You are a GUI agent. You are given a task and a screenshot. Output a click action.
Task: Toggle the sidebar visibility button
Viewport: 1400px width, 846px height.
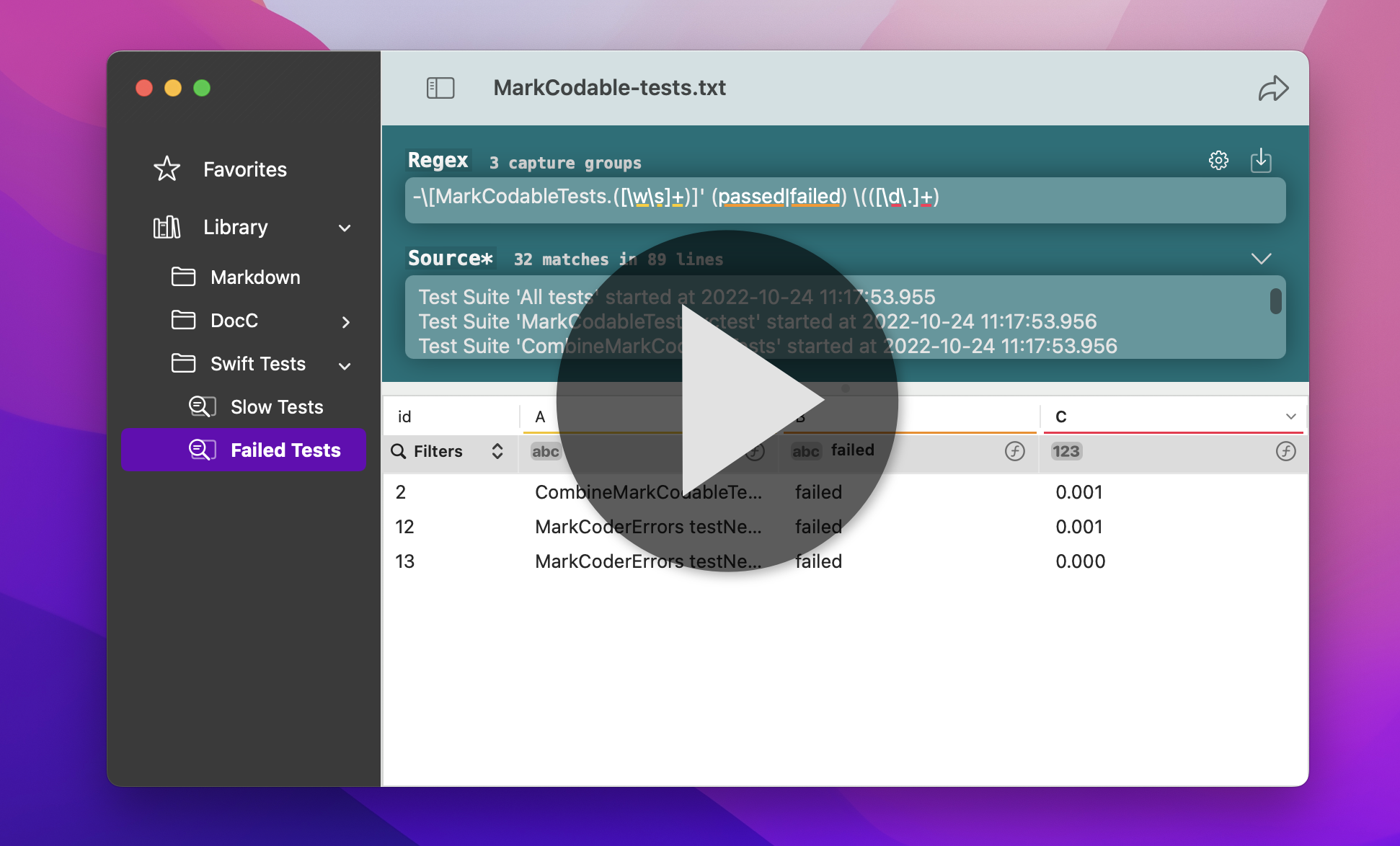pos(440,88)
